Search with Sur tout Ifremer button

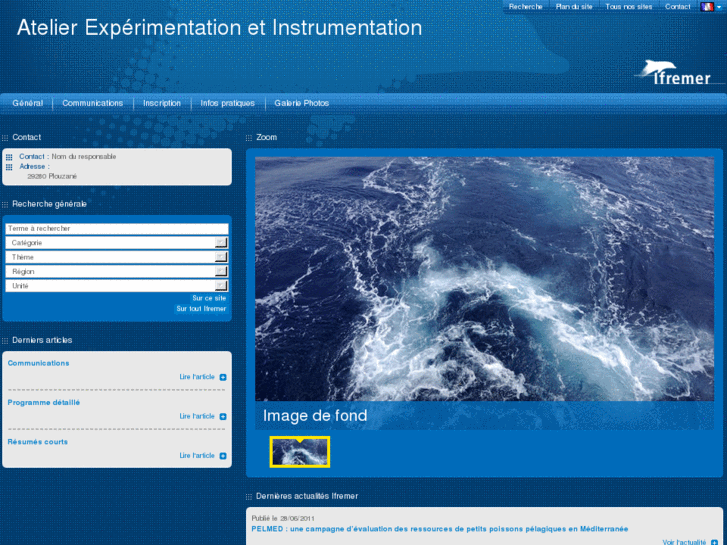coord(201,309)
